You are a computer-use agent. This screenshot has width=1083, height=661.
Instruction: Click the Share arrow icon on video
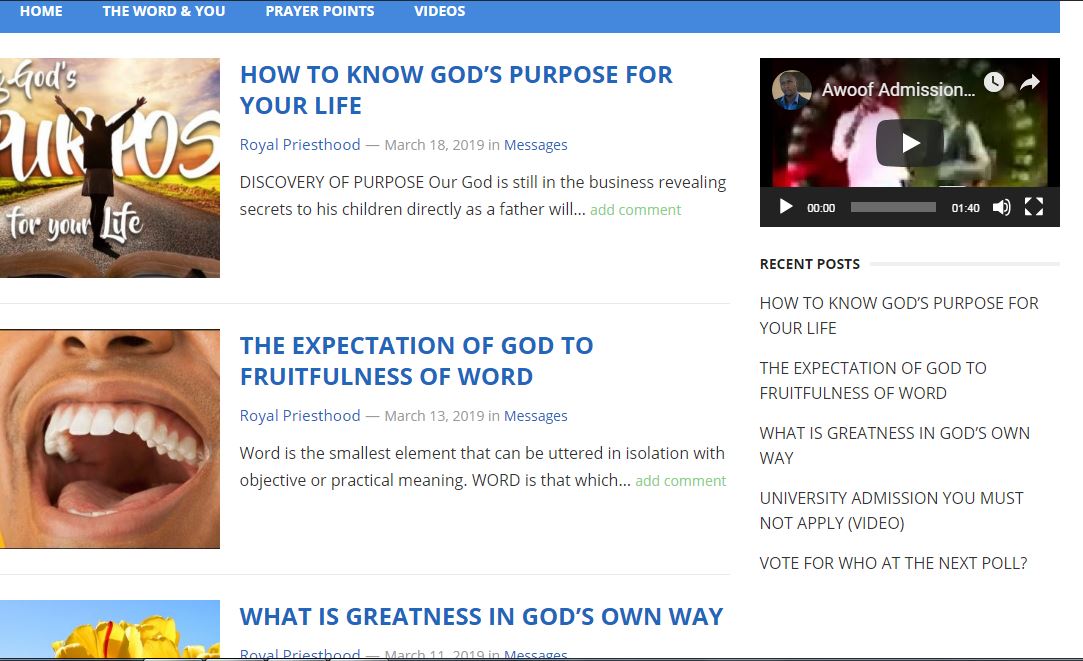point(1030,82)
